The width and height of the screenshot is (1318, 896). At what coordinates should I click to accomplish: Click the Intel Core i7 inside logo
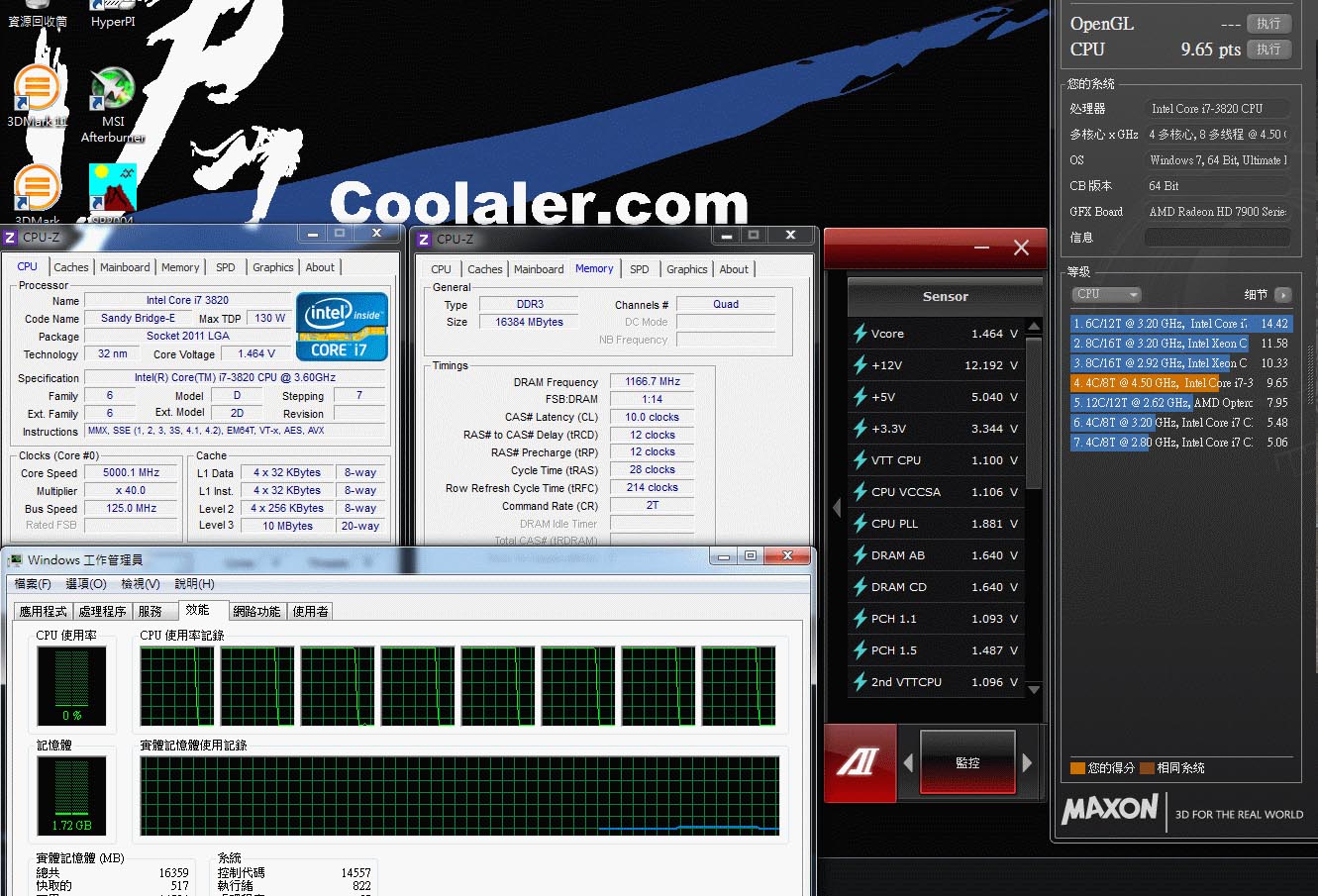(342, 326)
